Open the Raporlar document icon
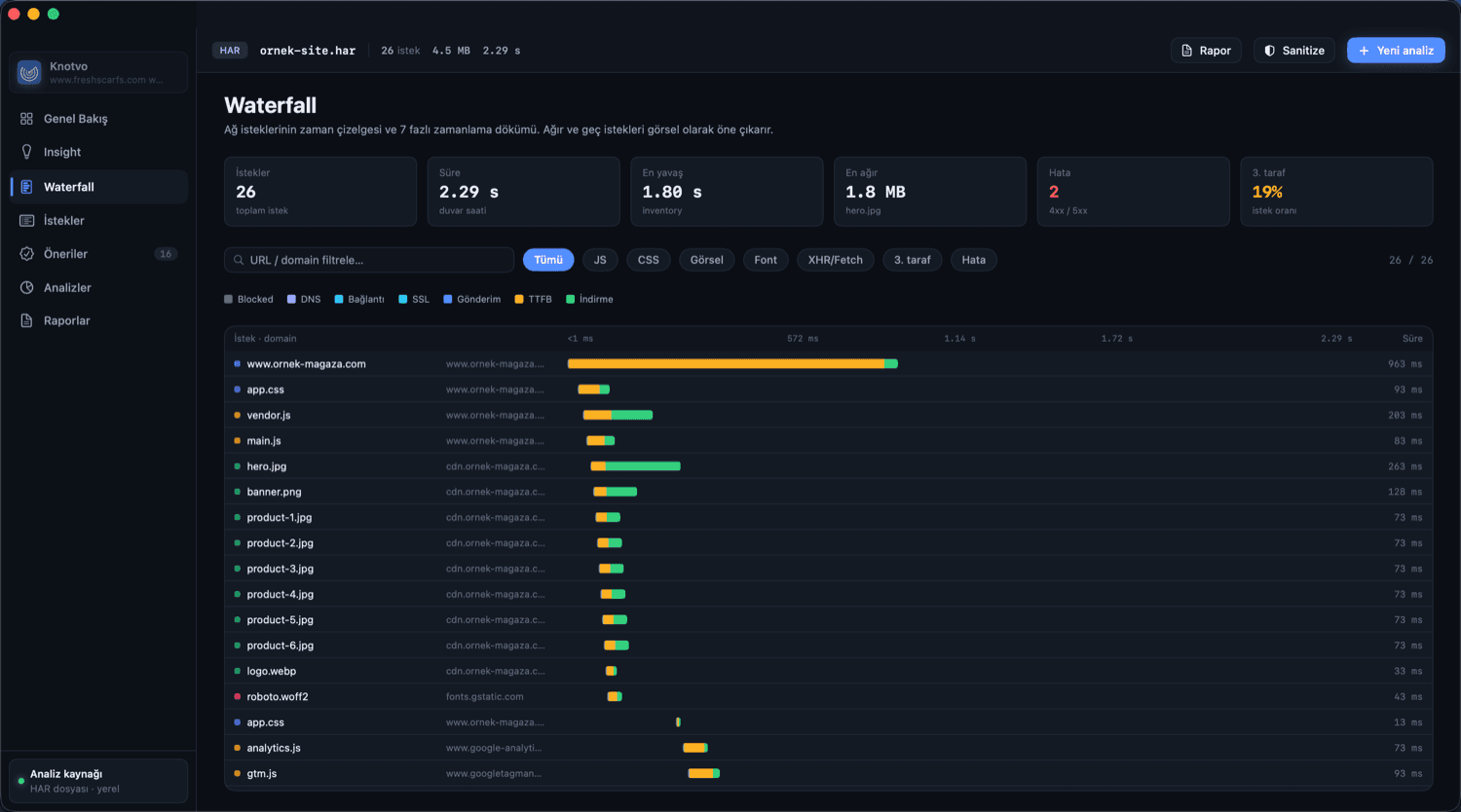Viewport: 1461px width, 812px height. point(26,320)
